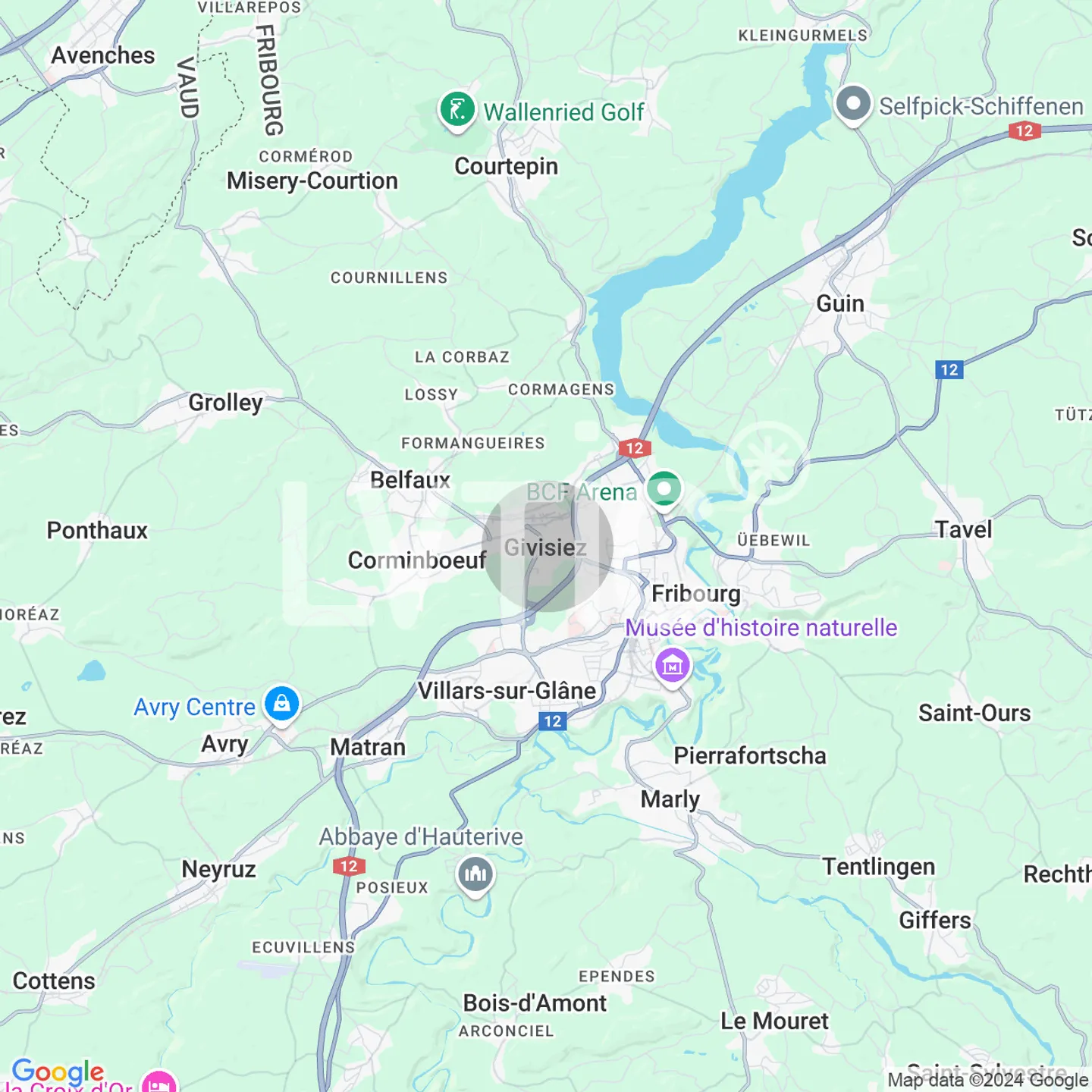Select the Avry Centre shopping icon
Screen dimensions: 1092x1092
[x=281, y=705]
